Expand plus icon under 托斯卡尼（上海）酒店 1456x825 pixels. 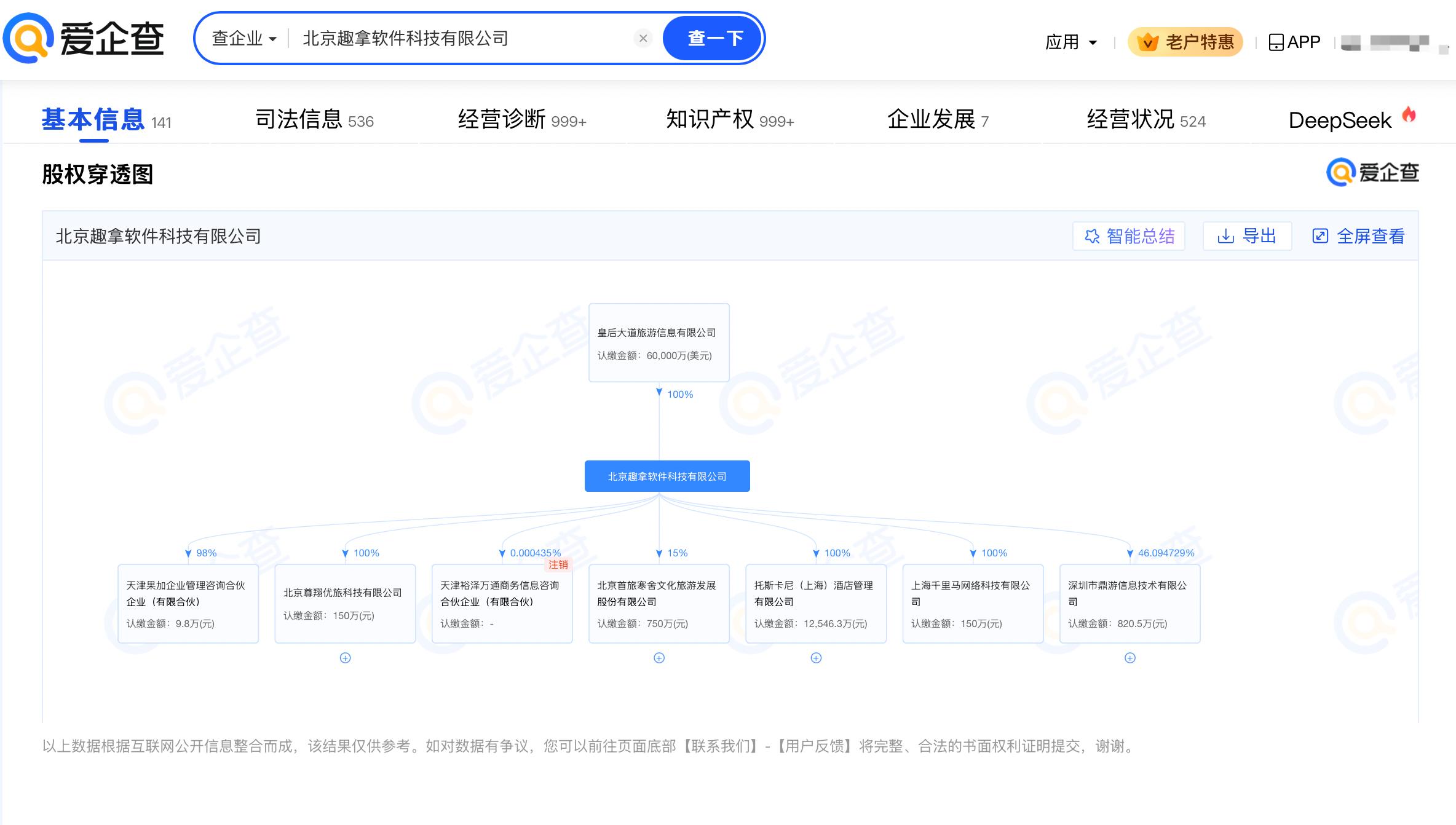[x=816, y=658]
